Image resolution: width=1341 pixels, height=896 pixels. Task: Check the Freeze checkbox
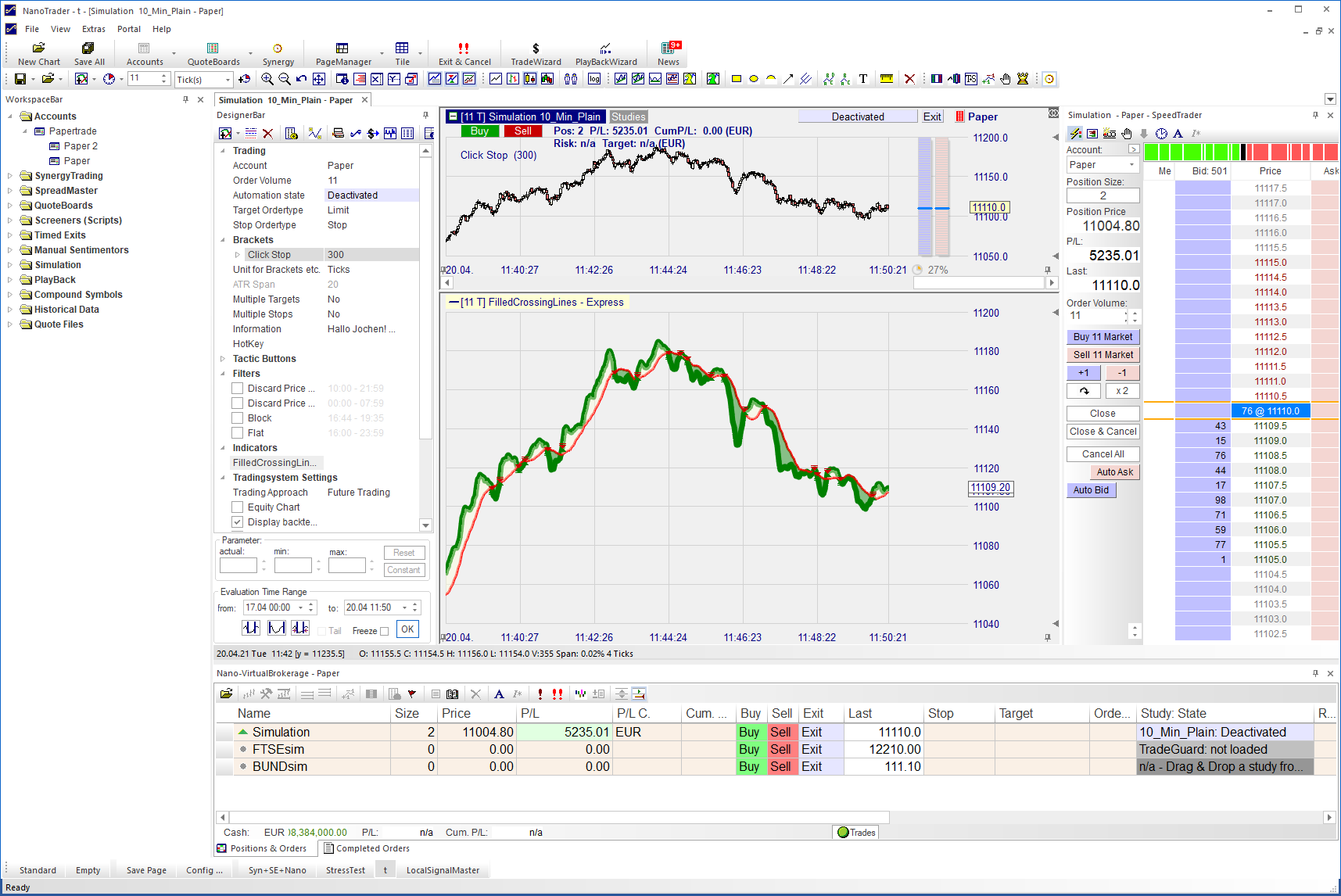pyautogui.click(x=384, y=631)
